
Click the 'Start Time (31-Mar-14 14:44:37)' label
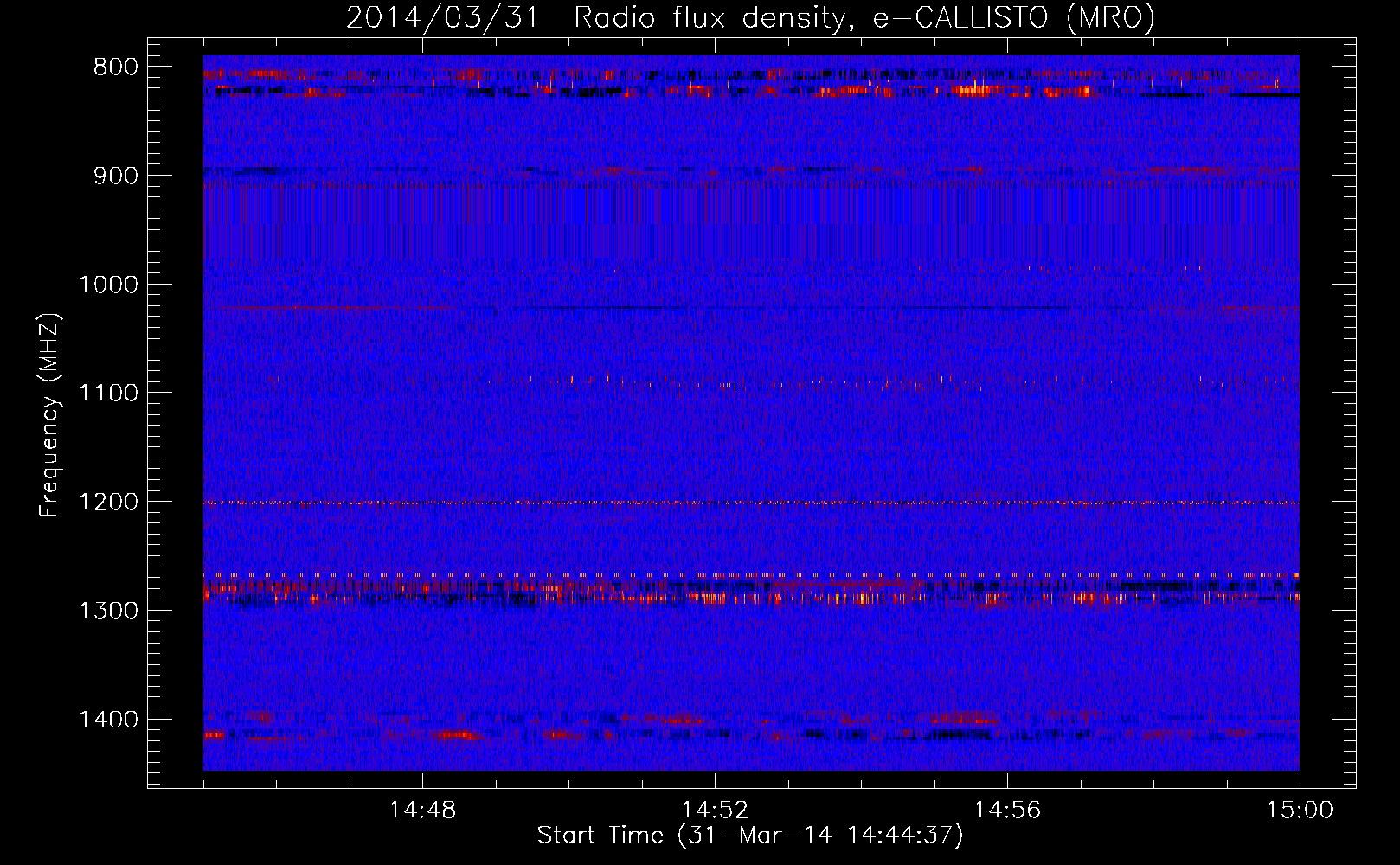[750, 836]
